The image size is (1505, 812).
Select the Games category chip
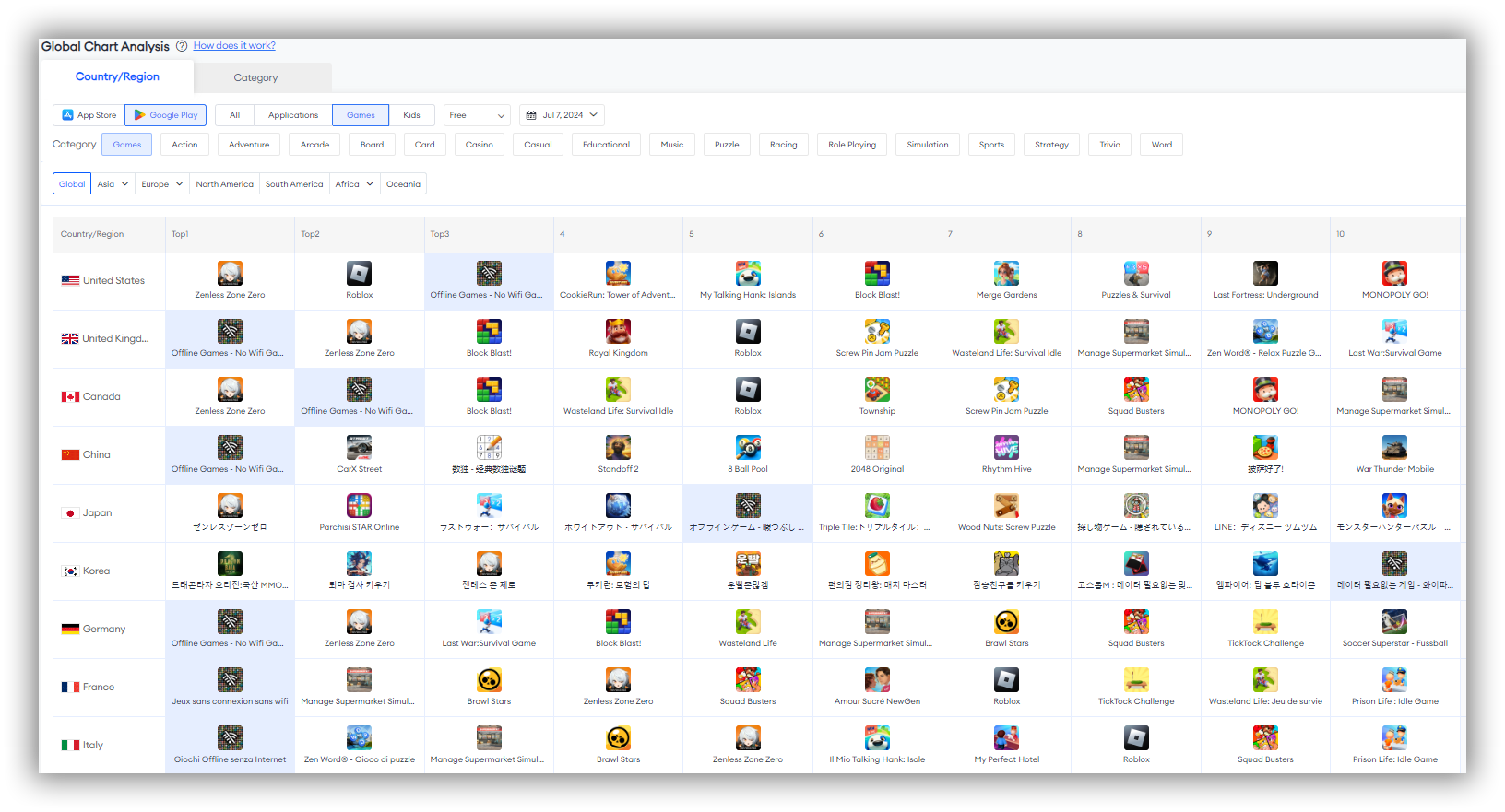tap(127, 145)
